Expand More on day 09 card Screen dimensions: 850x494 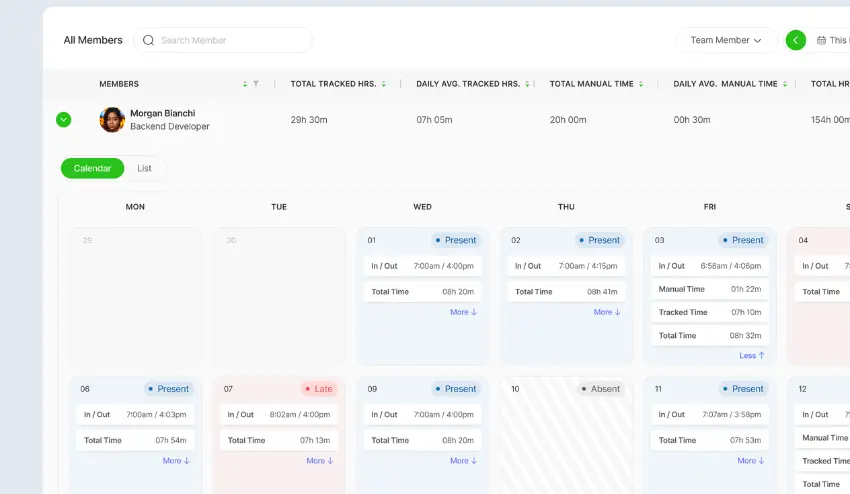click(463, 460)
